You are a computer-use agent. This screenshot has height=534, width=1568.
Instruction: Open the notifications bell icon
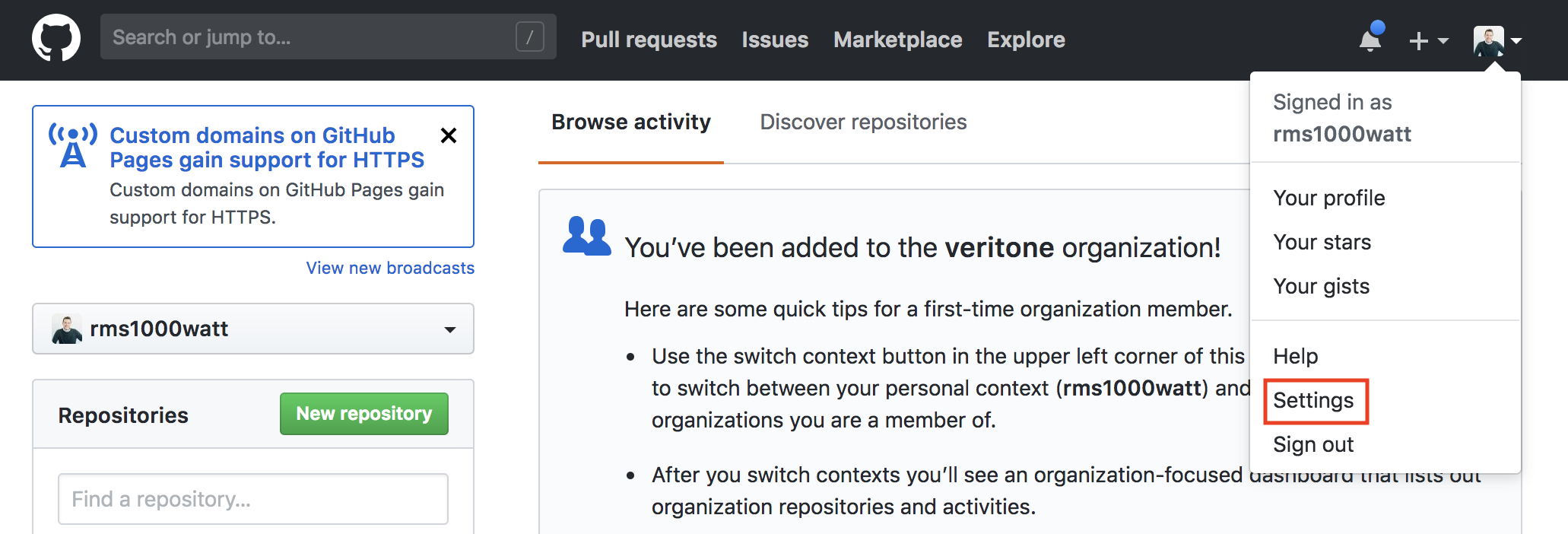(1371, 38)
